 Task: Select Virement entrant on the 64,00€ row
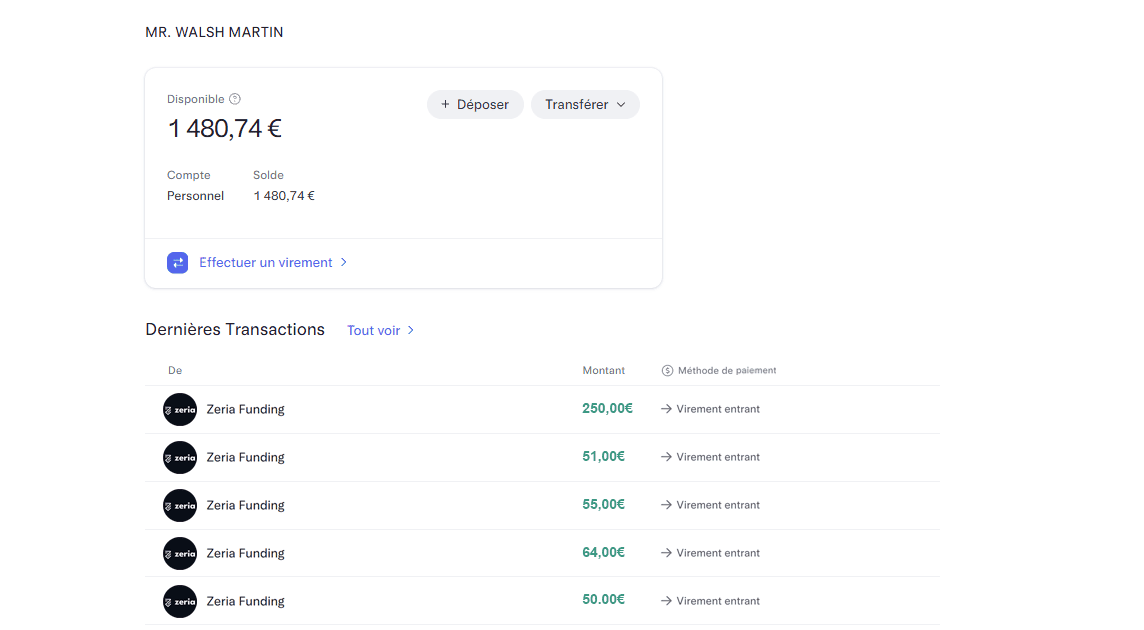click(x=717, y=553)
